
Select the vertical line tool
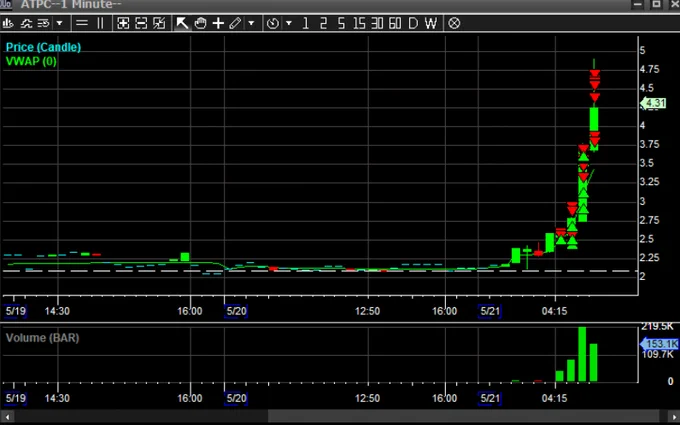point(100,23)
